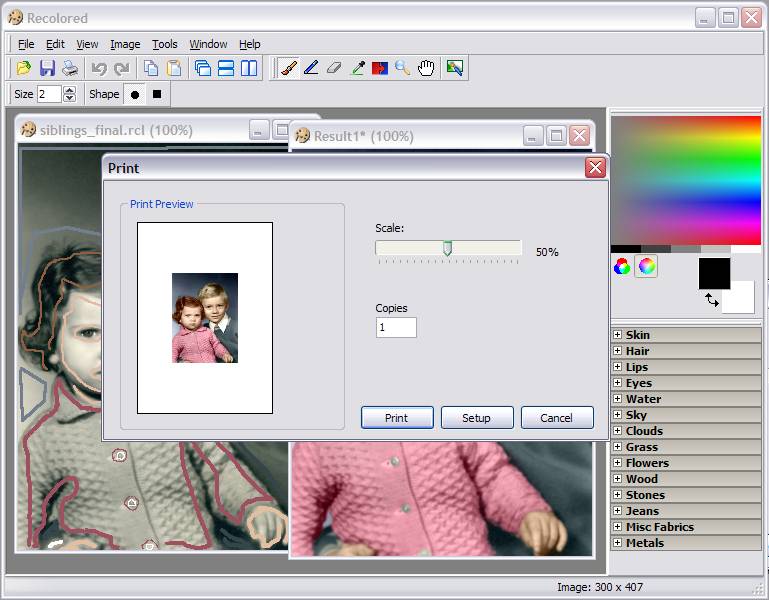
Task: Click the color wheel mode icon
Action: [646, 266]
